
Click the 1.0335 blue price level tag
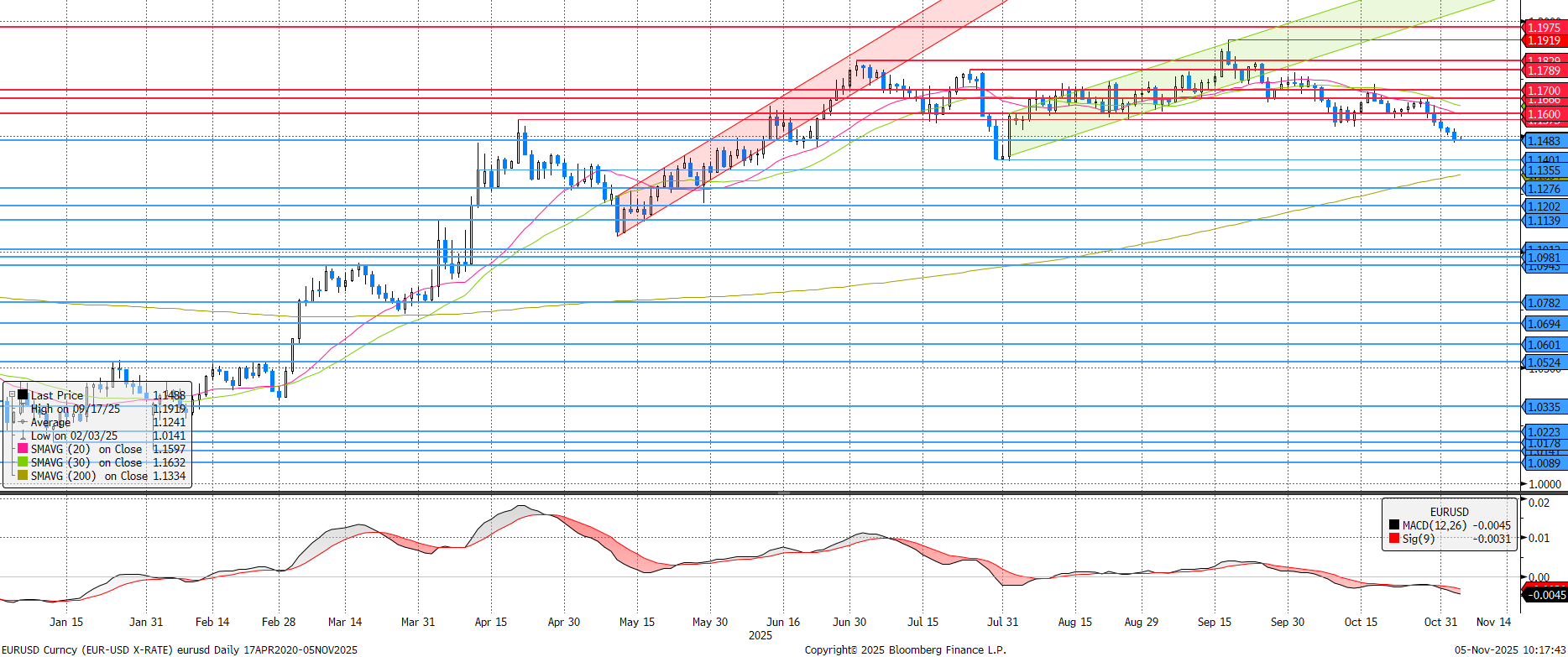pyautogui.click(x=1544, y=407)
